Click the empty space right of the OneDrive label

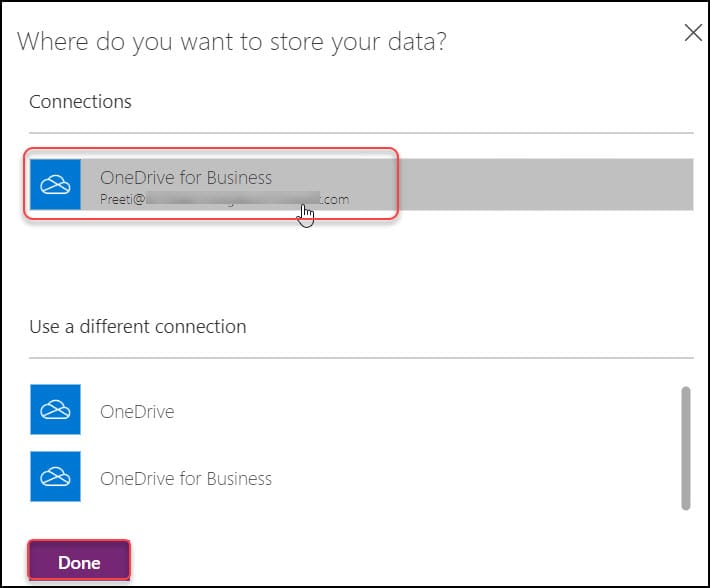426,410
